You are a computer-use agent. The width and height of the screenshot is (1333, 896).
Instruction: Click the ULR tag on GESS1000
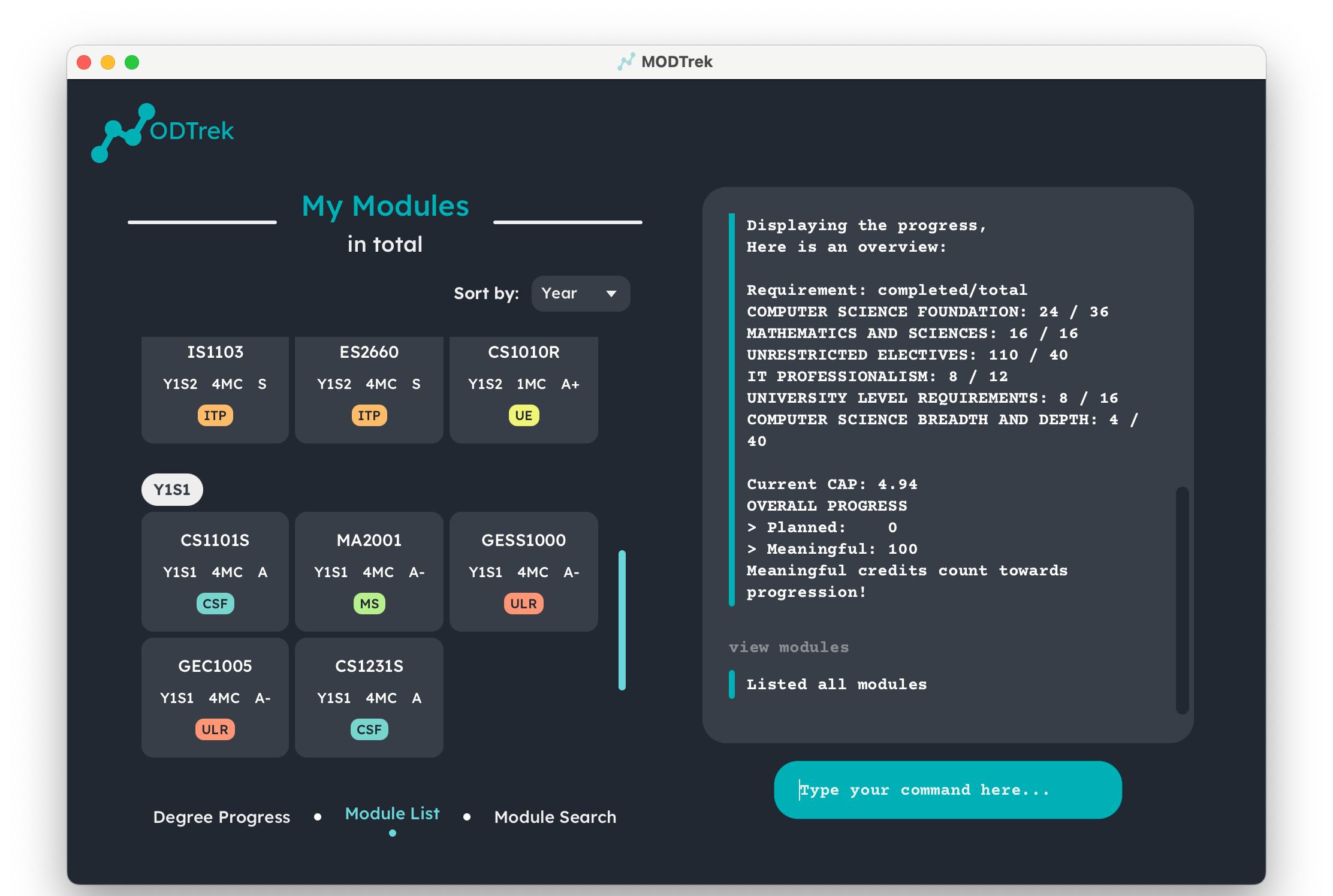tap(524, 604)
